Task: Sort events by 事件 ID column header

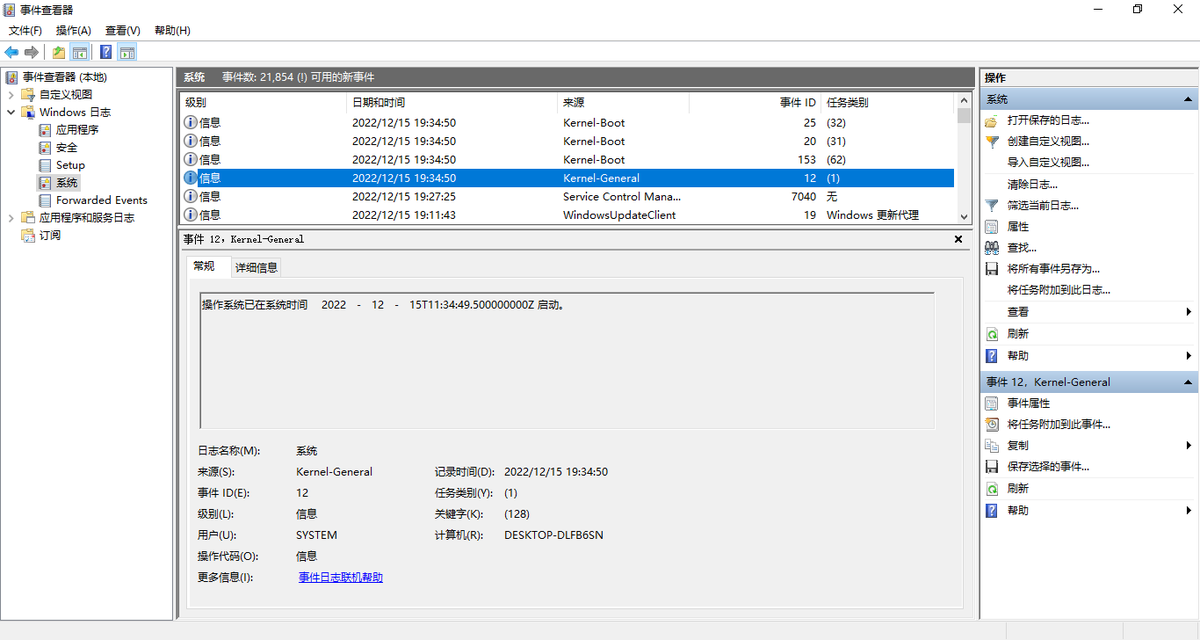Action: click(755, 102)
